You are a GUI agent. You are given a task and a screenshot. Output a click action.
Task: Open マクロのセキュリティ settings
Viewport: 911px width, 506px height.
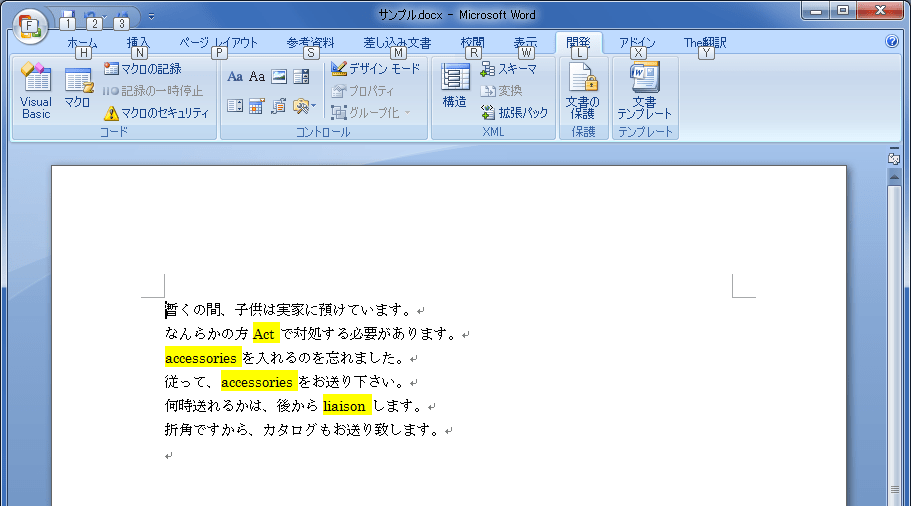coord(156,113)
